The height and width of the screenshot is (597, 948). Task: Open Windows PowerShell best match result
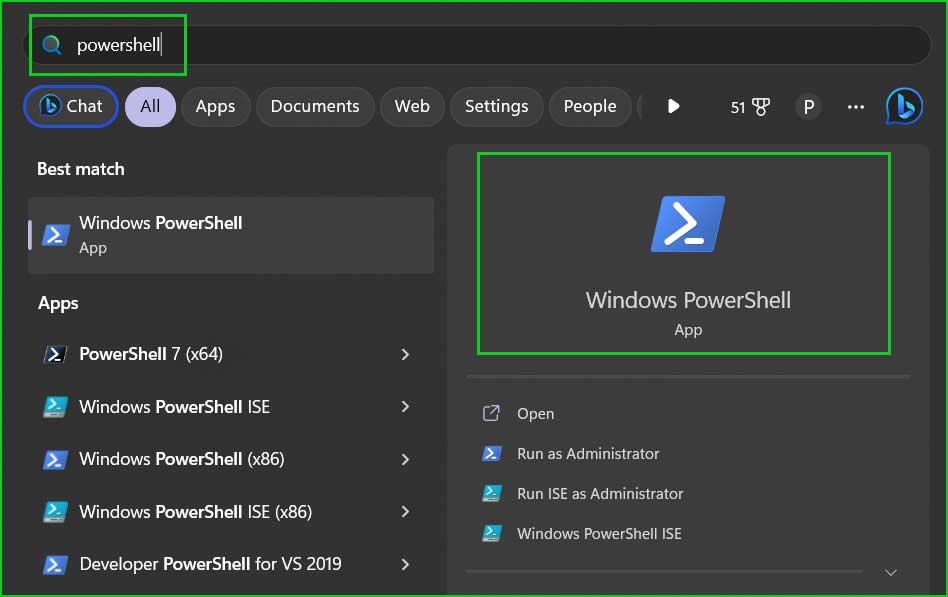click(231, 235)
